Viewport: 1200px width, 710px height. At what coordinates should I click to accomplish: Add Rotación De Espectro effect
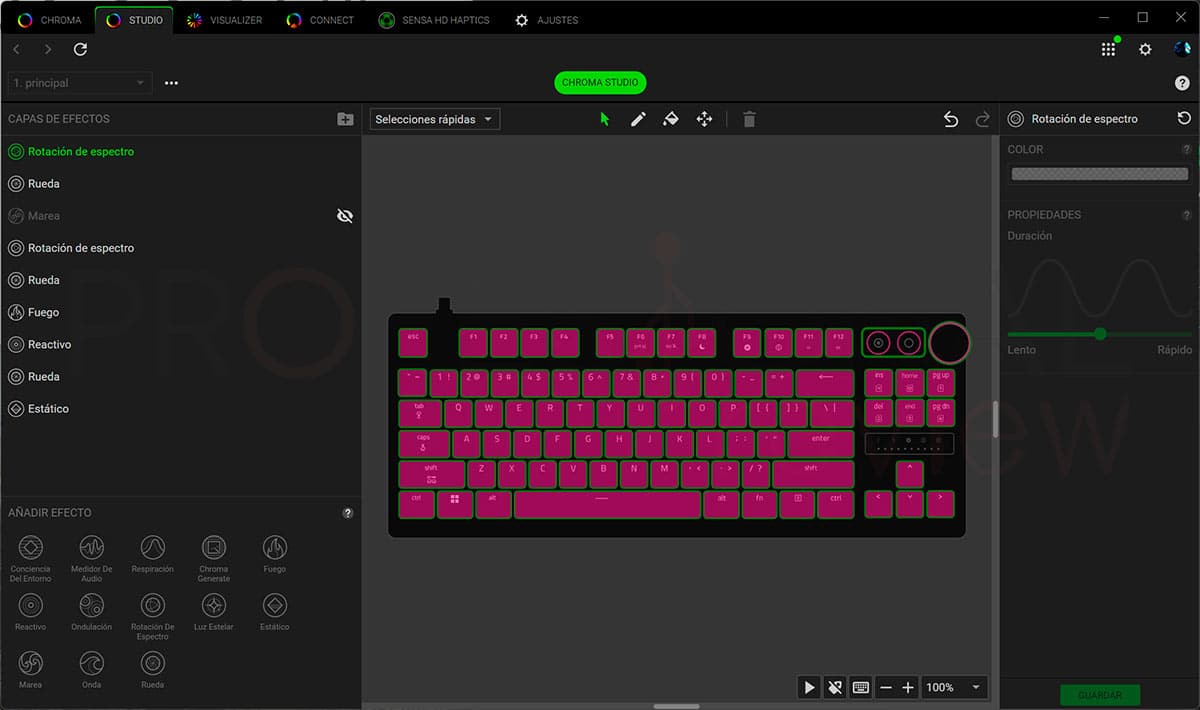(x=152, y=616)
